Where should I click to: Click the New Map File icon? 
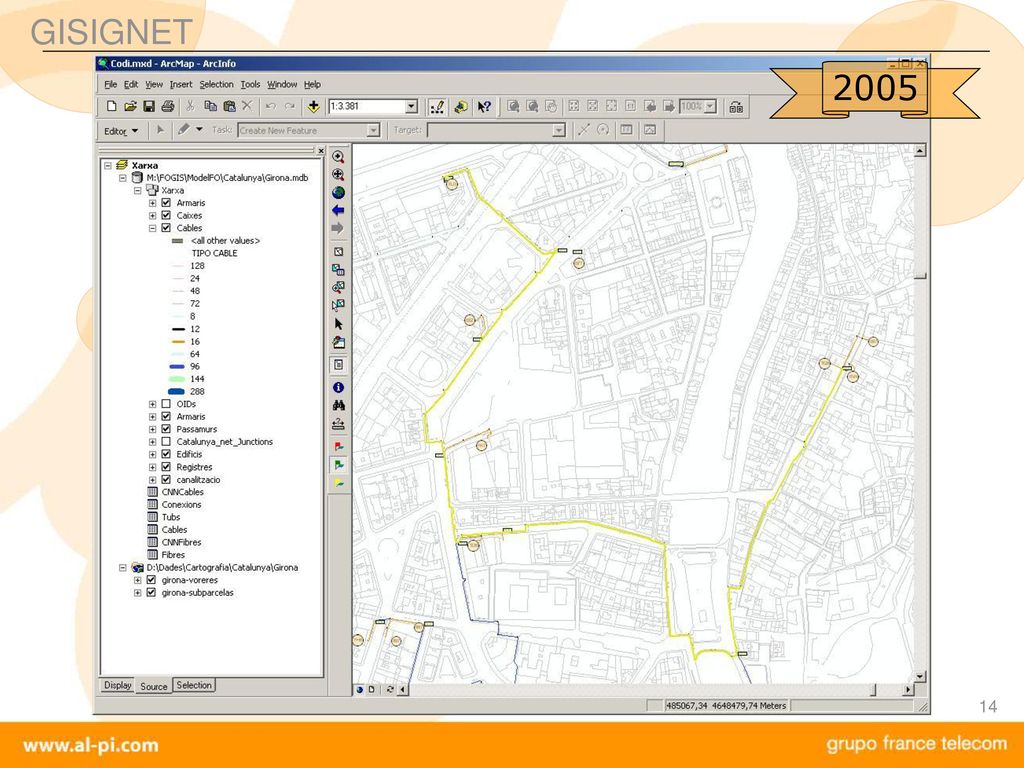pos(111,106)
